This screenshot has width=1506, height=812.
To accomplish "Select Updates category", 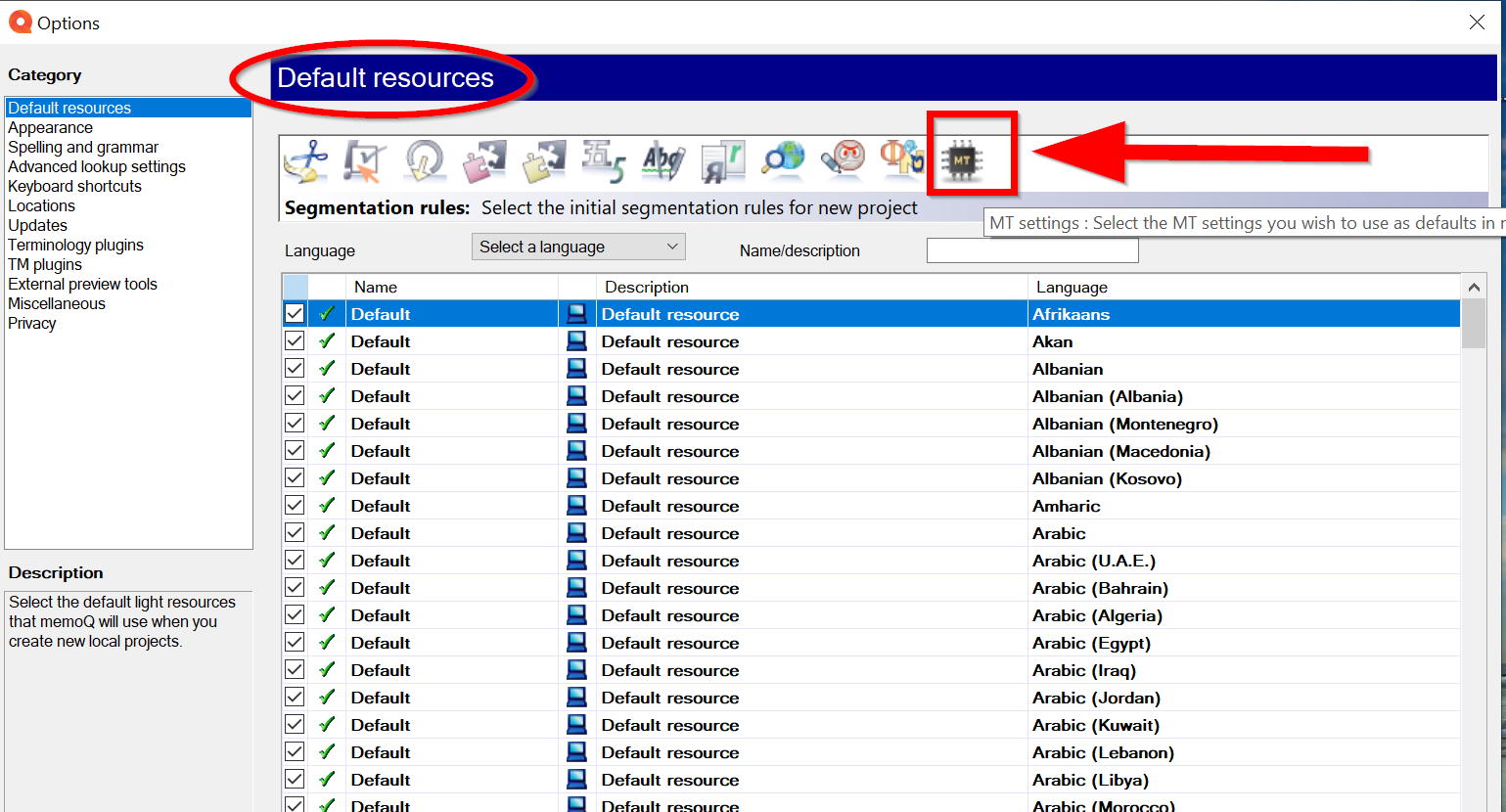I will click(37, 225).
